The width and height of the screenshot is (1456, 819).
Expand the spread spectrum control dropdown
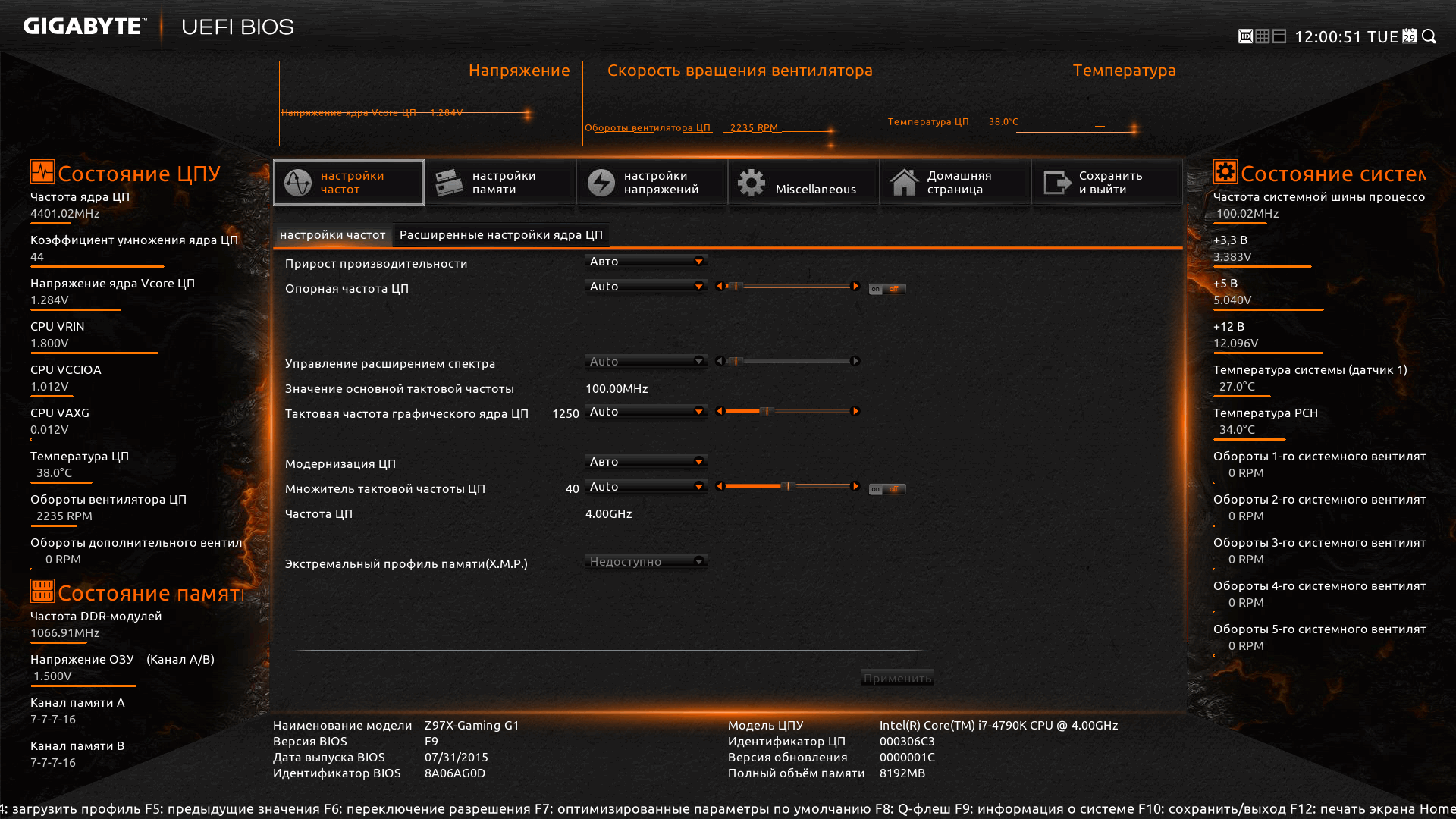pos(647,362)
